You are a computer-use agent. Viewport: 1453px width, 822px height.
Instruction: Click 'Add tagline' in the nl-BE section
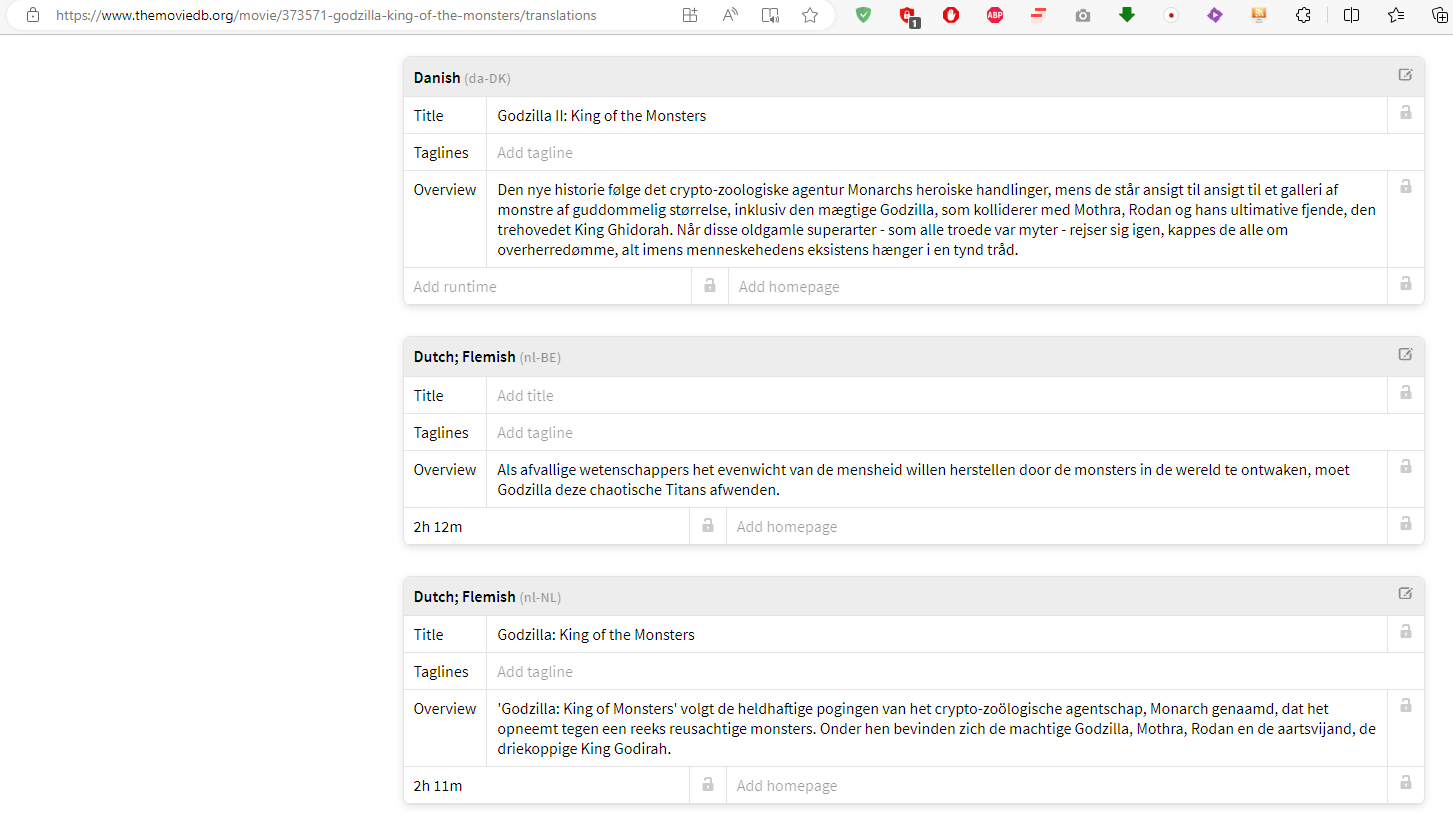click(535, 433)
